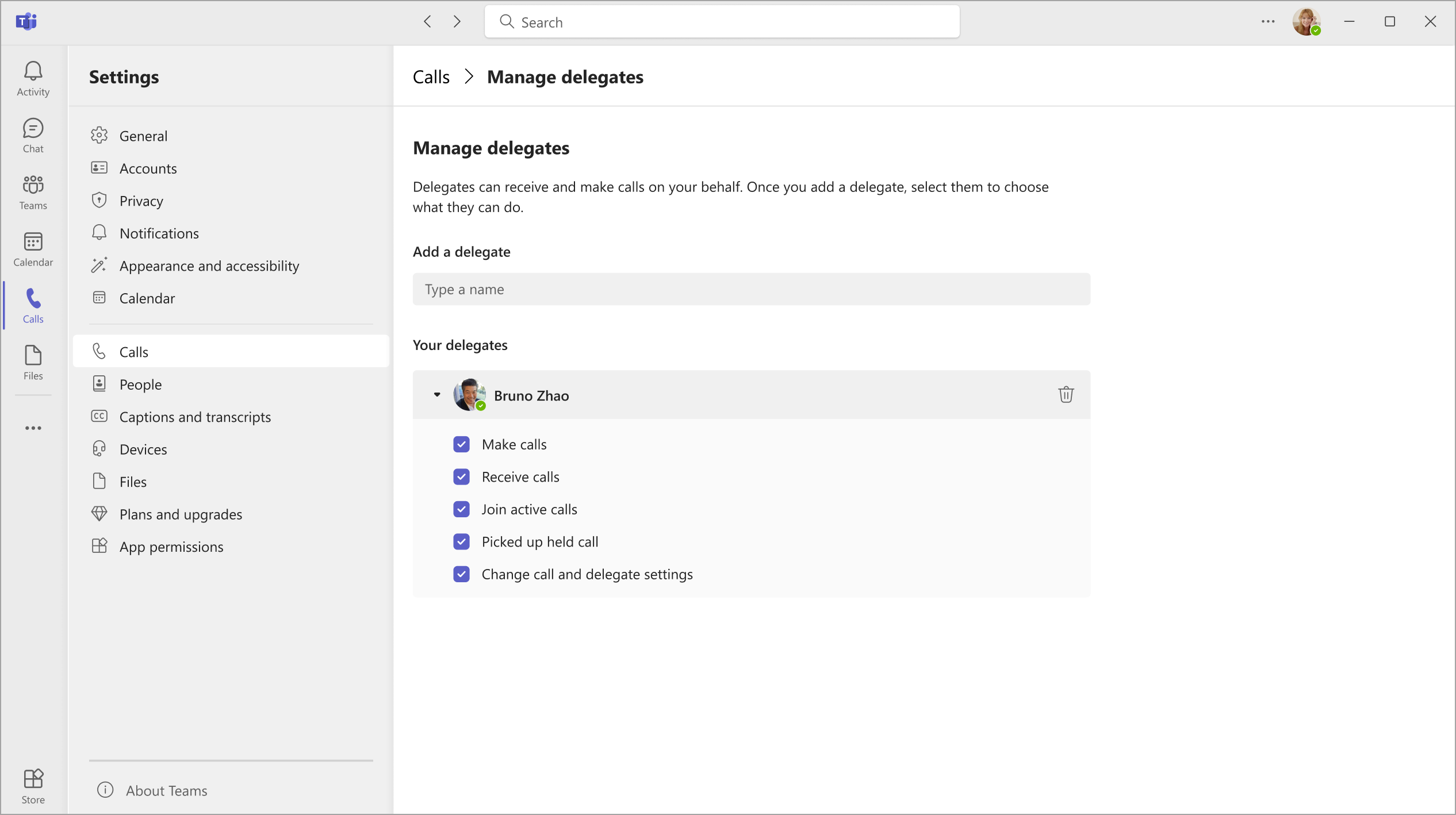
Task: Select Notifications settings option
Action: pyautogui.click(x=158, y=233)
